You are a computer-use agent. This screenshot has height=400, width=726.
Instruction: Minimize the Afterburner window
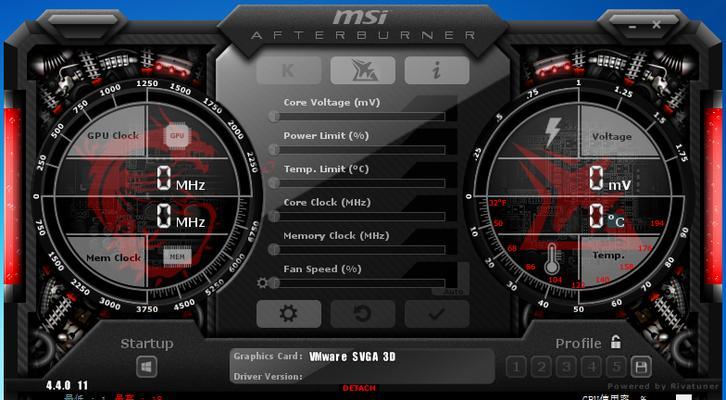[x=633, y=26]
